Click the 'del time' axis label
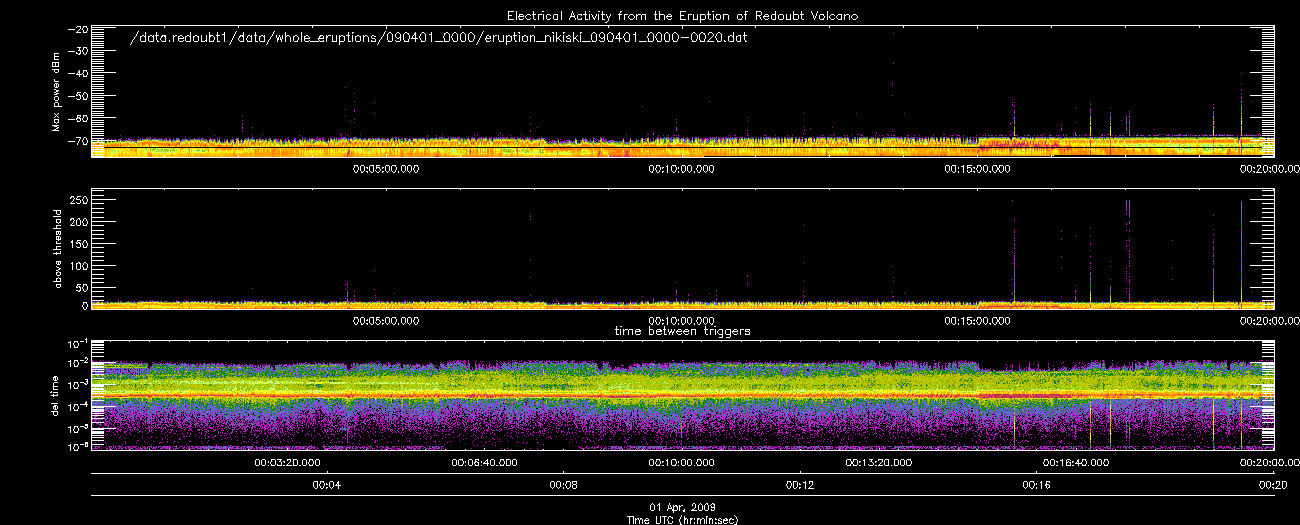This screenshot has width=1300, height=525. pos(57,394)
